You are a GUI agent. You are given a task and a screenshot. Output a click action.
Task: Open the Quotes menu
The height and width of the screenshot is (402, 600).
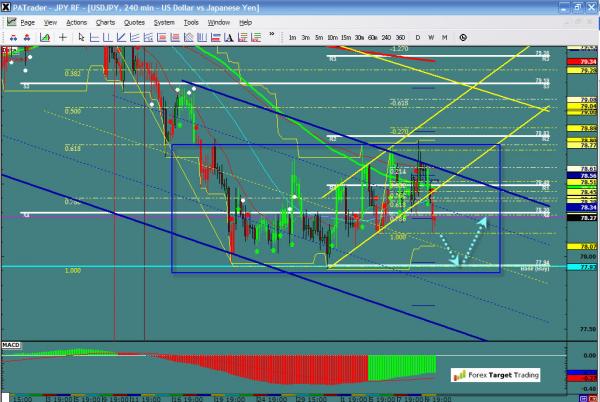(133, 21)
